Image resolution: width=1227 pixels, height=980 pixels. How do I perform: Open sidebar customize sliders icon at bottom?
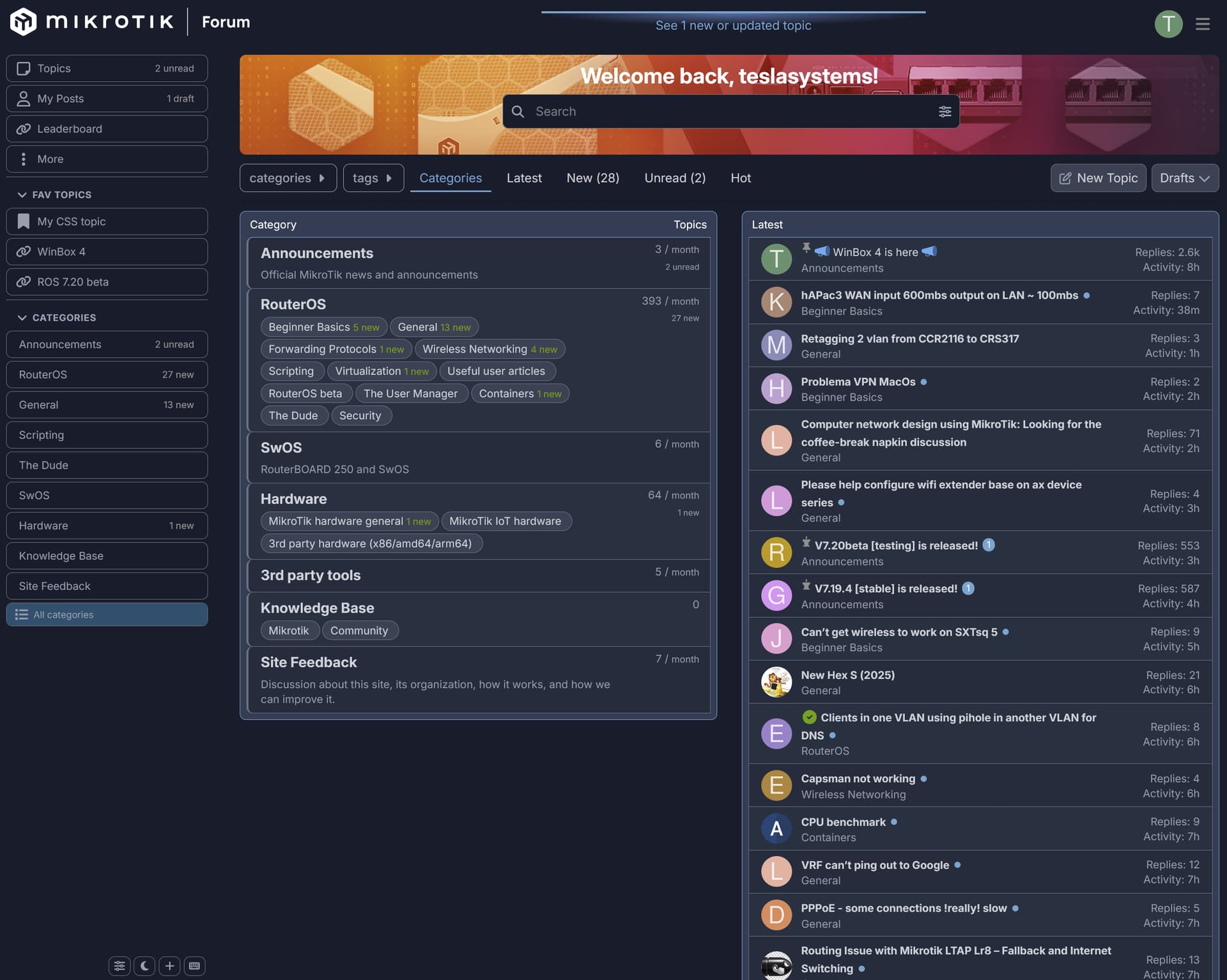click(x=120, y=965)
